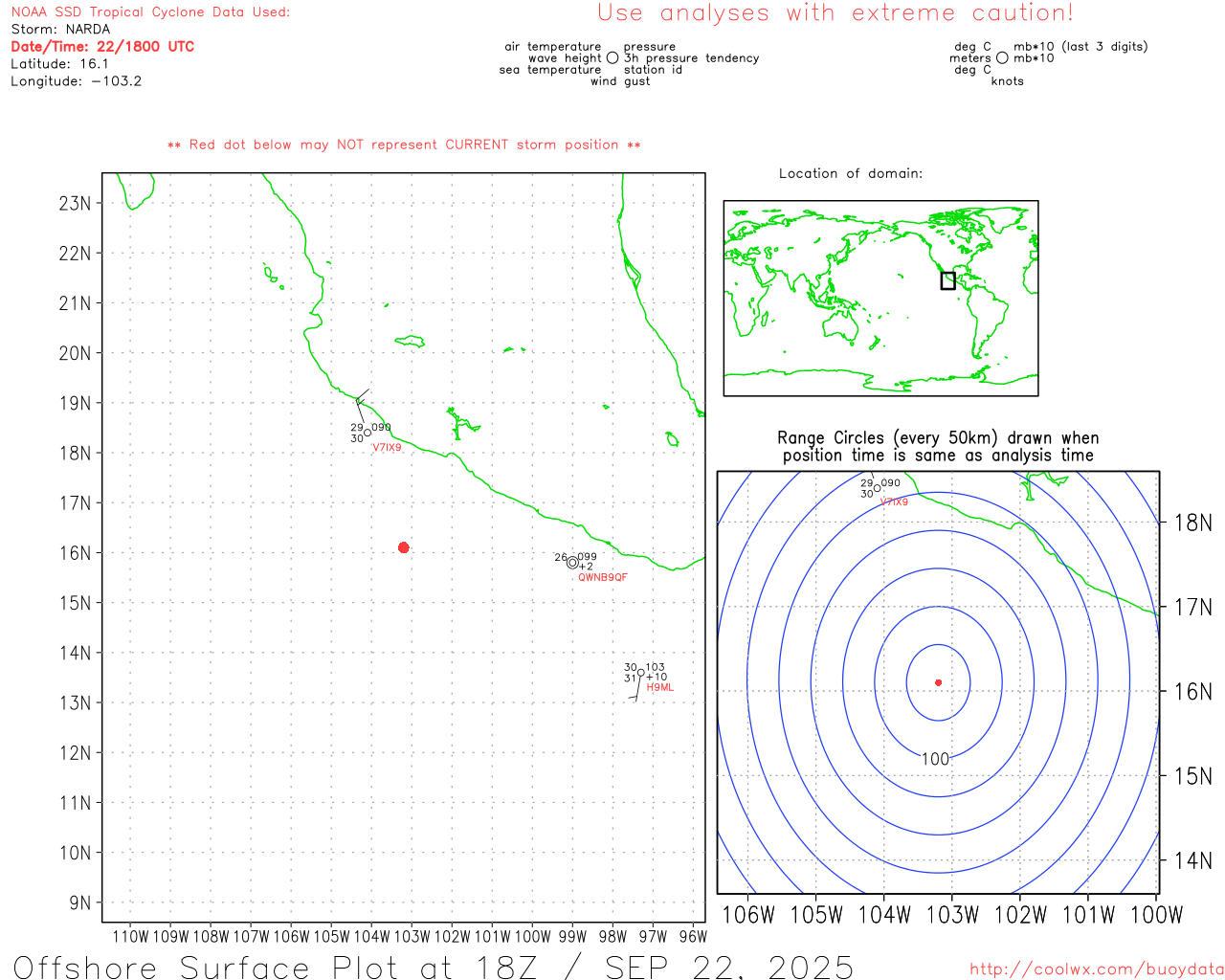This screenshot has width=1225, height=980.
Task: Click the '103' pressure value near H9ML
Action: 656,667
